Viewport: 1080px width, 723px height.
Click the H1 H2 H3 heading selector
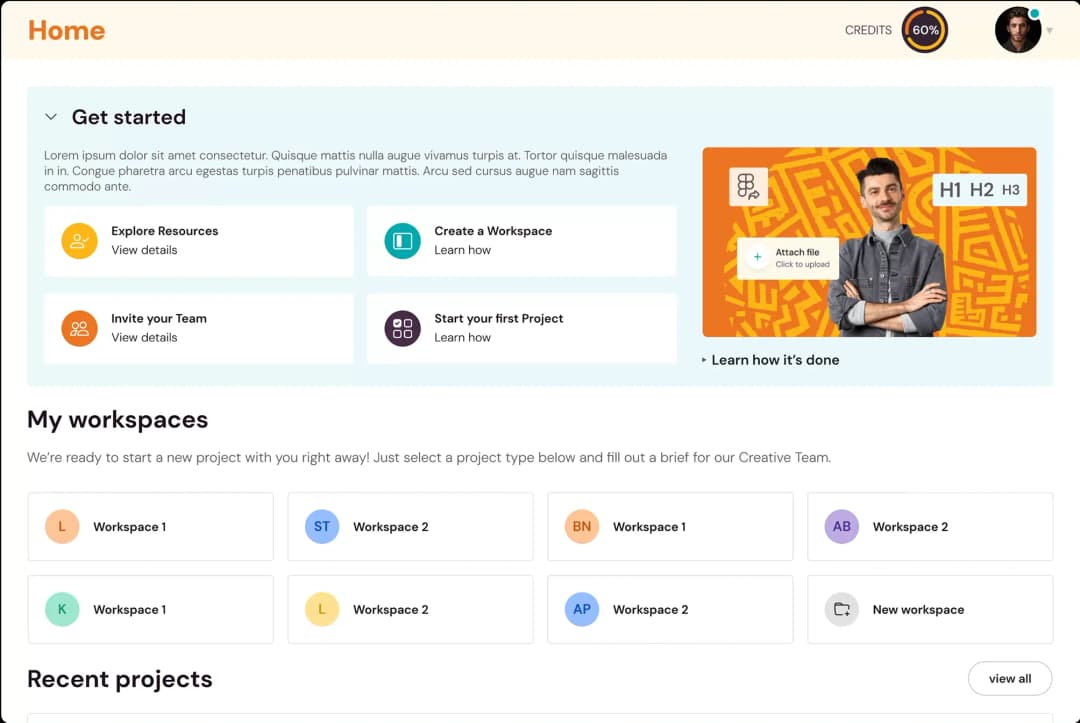point(979,190)
